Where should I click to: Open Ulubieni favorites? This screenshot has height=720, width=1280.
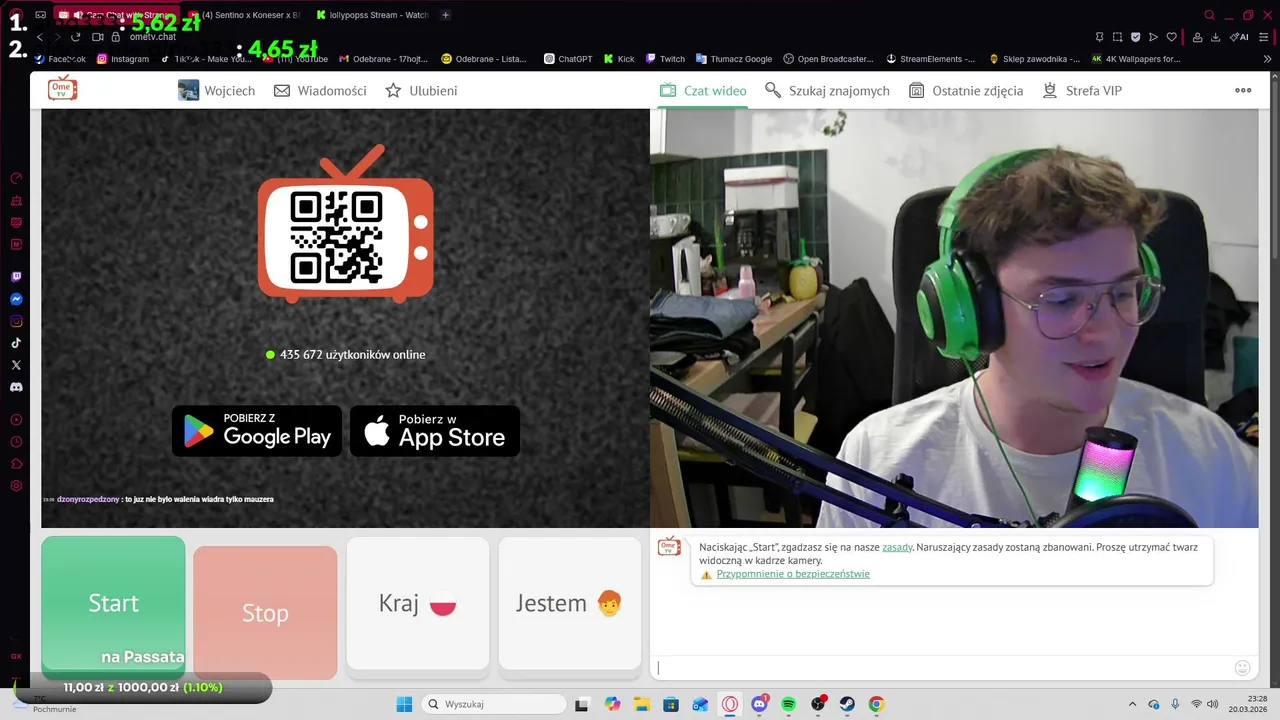click(x=421, y=90)
